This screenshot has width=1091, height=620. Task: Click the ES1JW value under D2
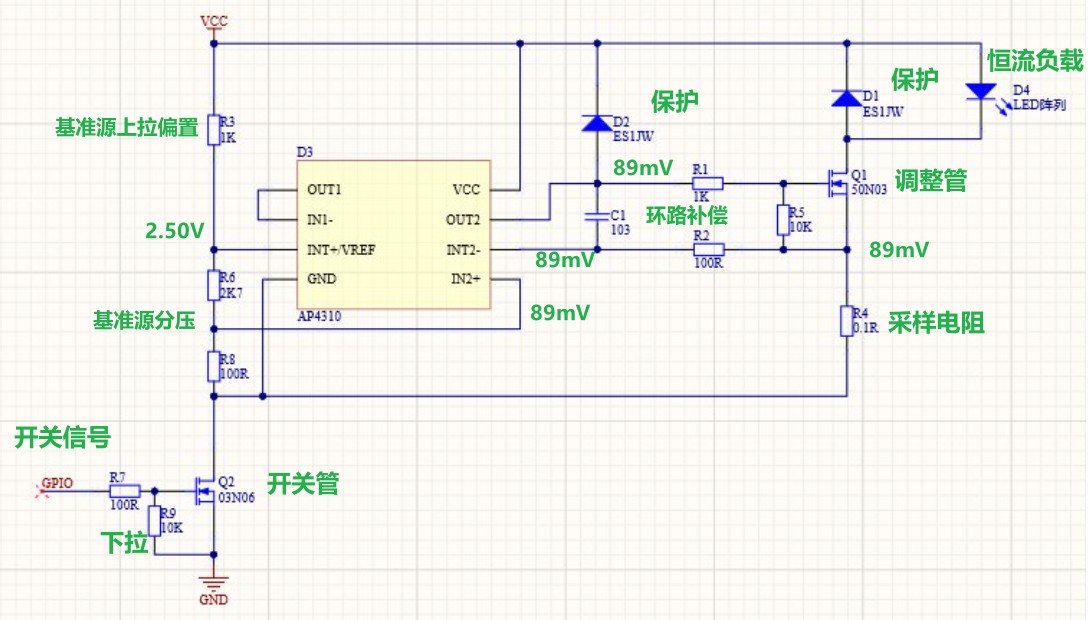pos(633,136)
